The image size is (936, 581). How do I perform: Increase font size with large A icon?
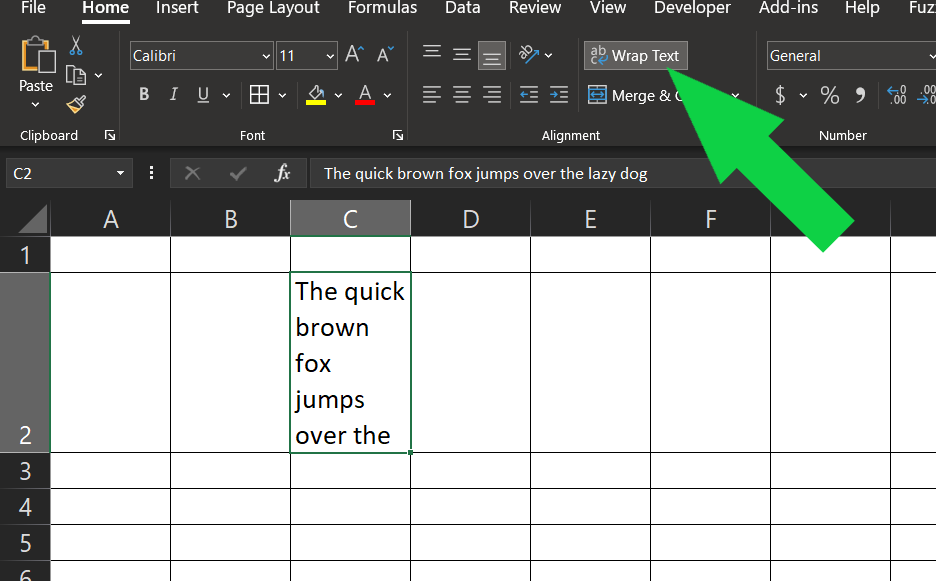click(x=354, y=55)
